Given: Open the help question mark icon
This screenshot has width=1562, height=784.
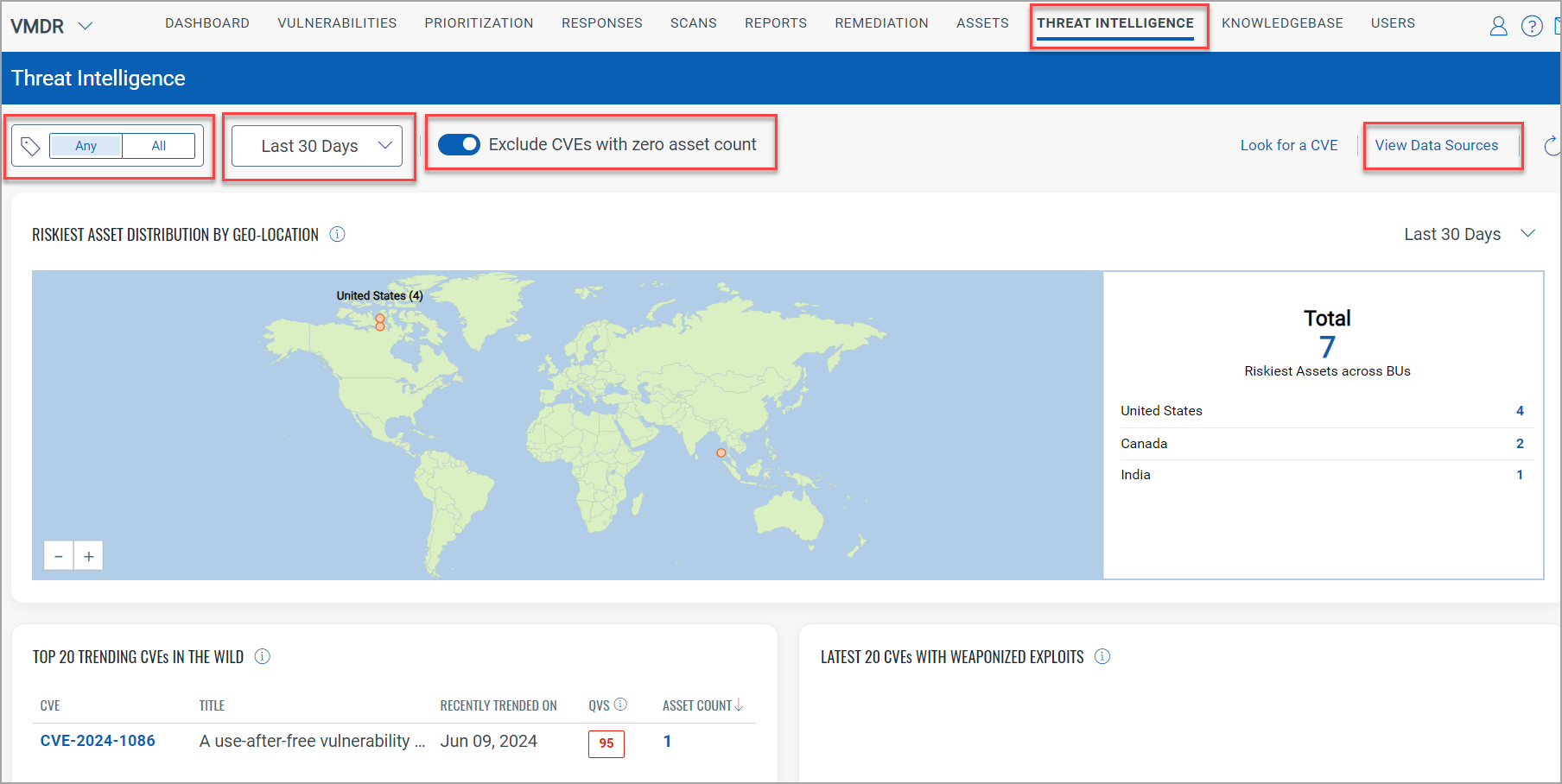Looking at the screenshot, I should (x=1531, y=27).
